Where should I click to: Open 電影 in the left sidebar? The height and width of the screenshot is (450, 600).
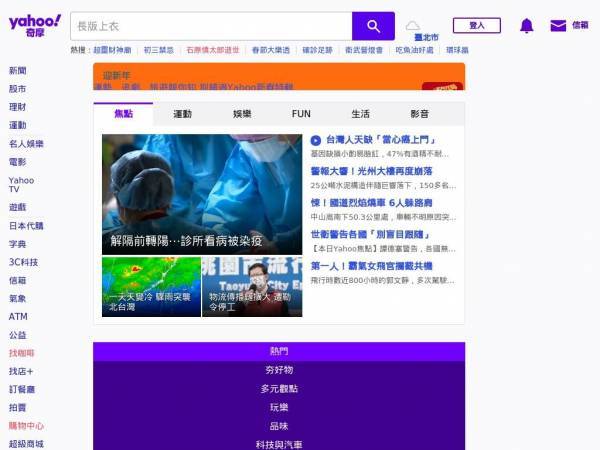[18, 162]
